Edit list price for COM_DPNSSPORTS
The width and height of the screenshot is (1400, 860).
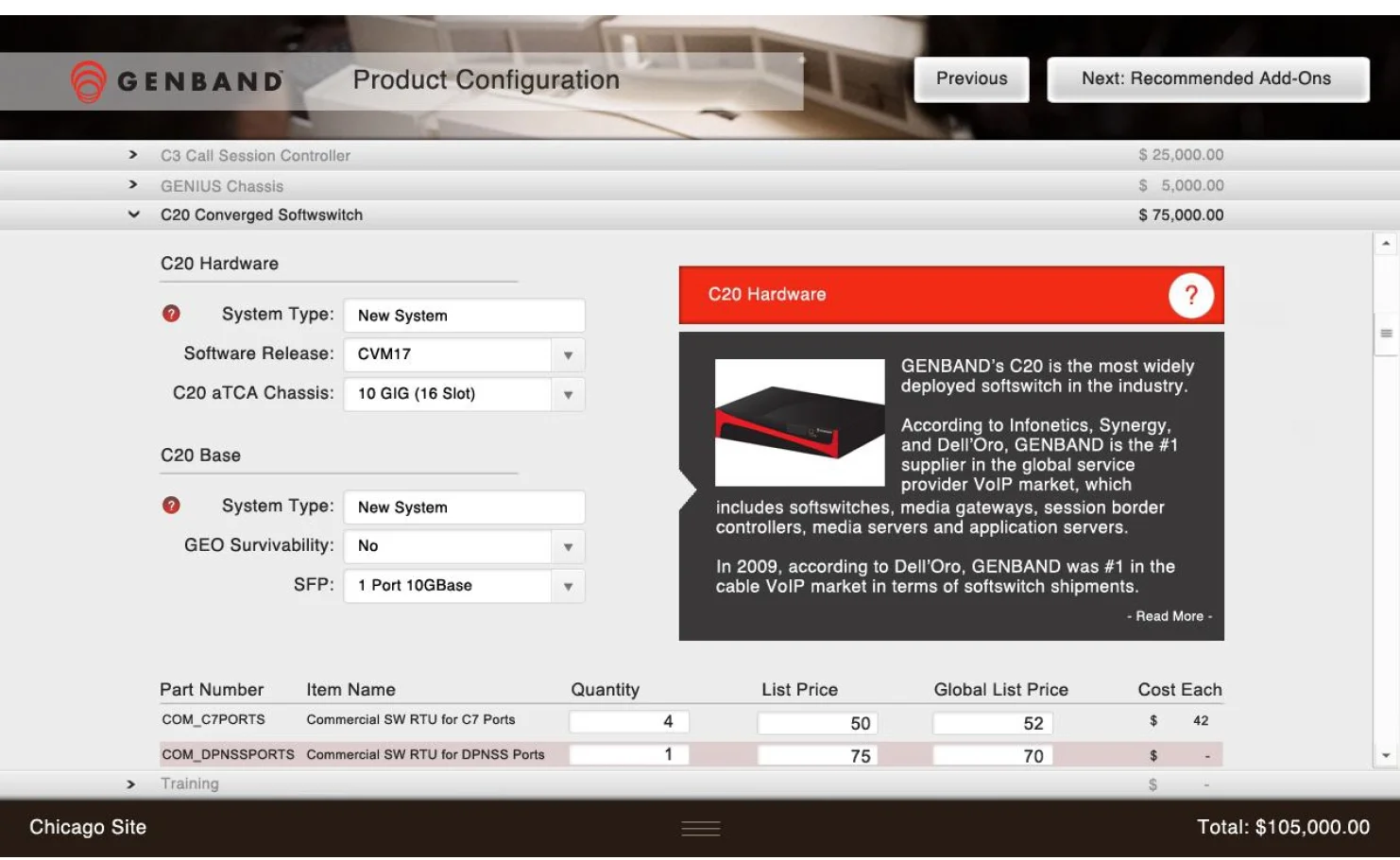[818, 755]
